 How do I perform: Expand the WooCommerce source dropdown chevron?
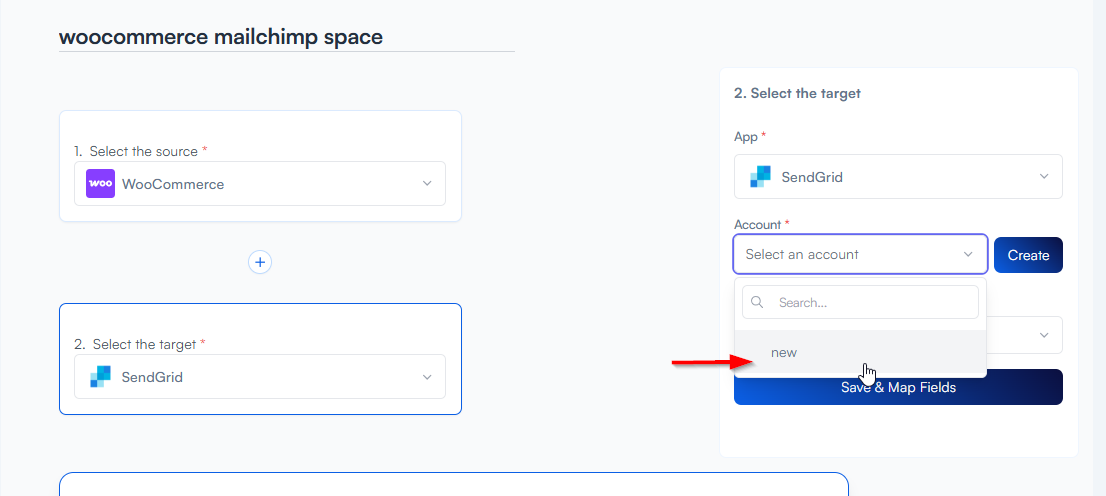click(x=427, y=184)
